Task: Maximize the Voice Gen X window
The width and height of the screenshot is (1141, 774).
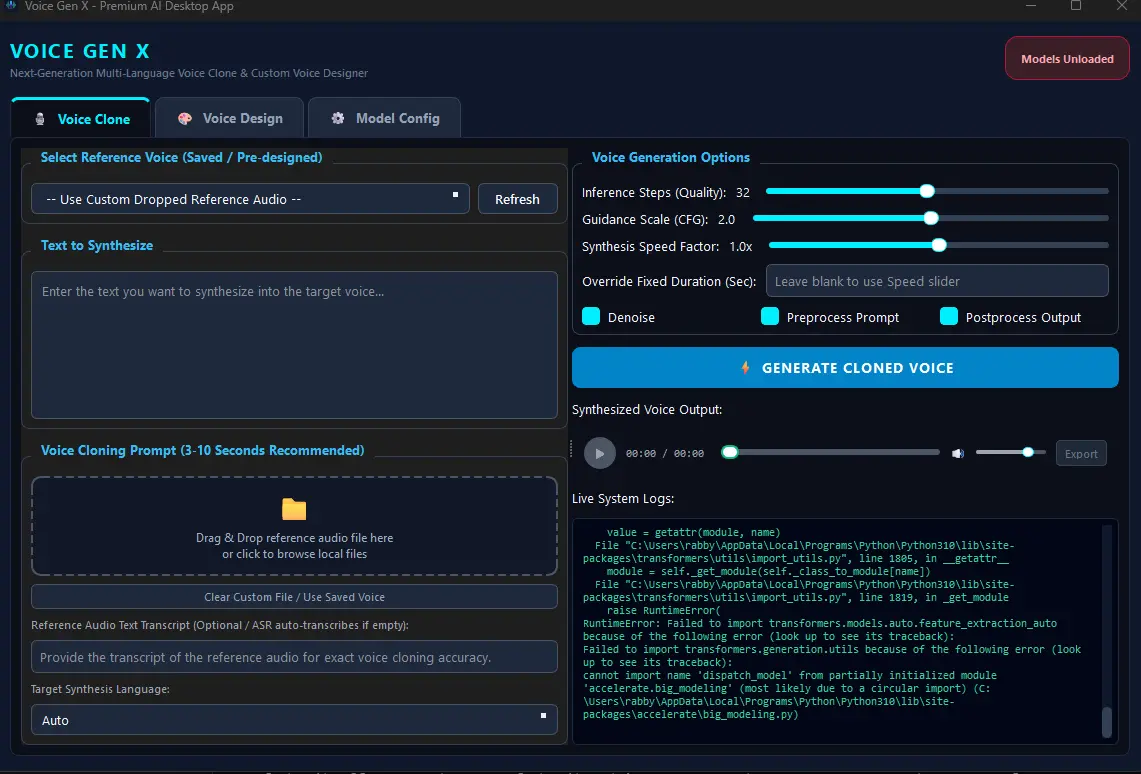Action: pos(1076,6)
